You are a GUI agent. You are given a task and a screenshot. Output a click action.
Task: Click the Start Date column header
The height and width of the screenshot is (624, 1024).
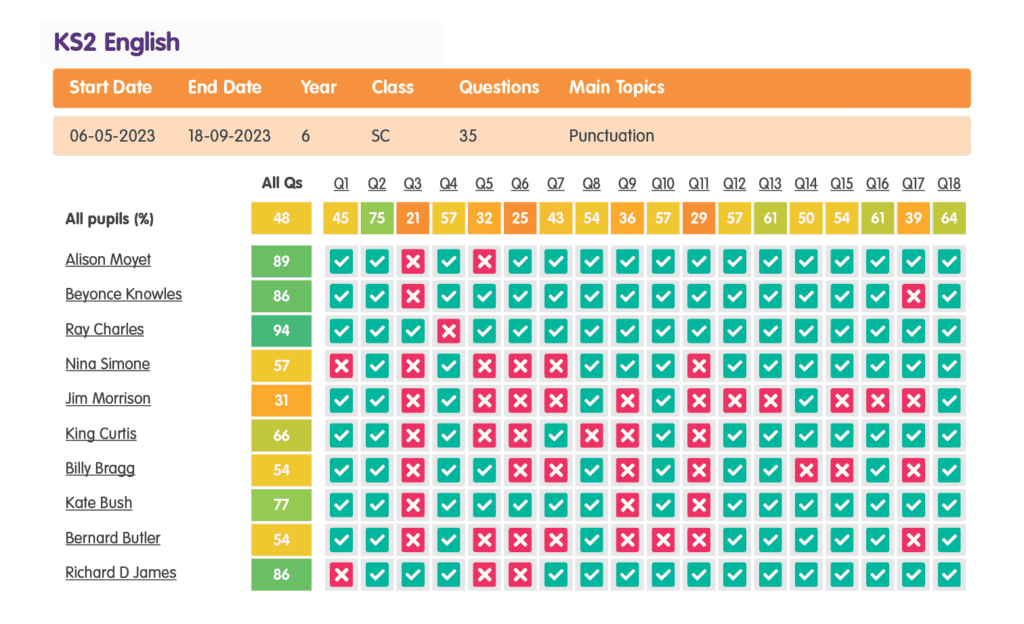(110, 87)
